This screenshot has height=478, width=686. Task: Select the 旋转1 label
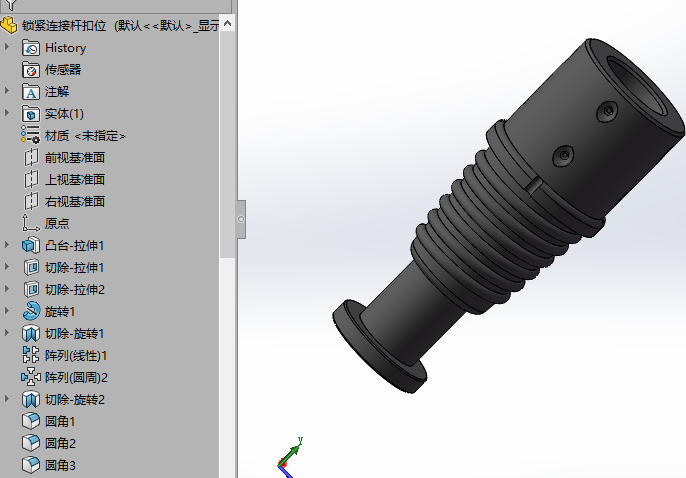click(x=60, y=311)
